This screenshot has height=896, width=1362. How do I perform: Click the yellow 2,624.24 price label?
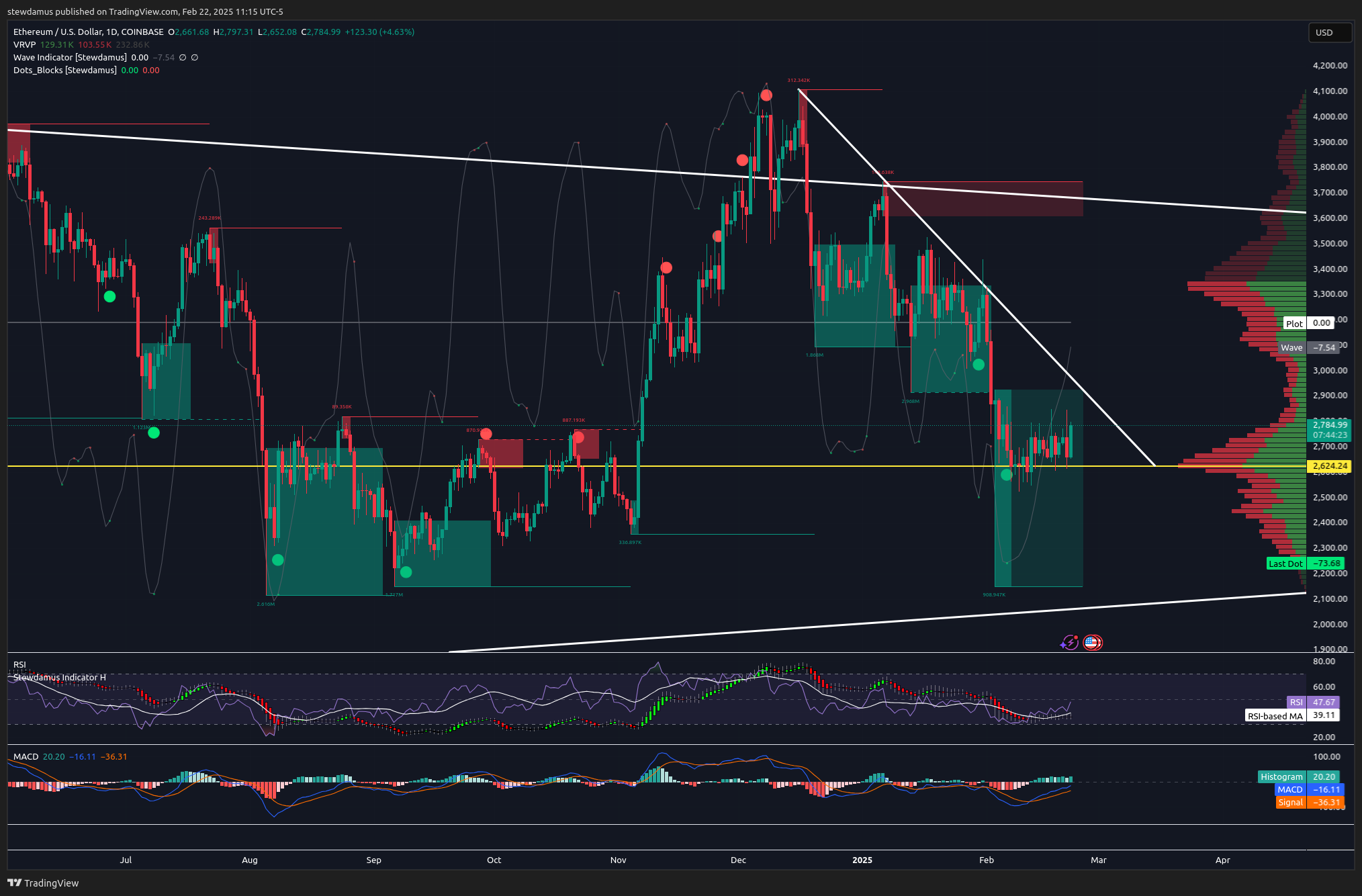click(1330, 465)
